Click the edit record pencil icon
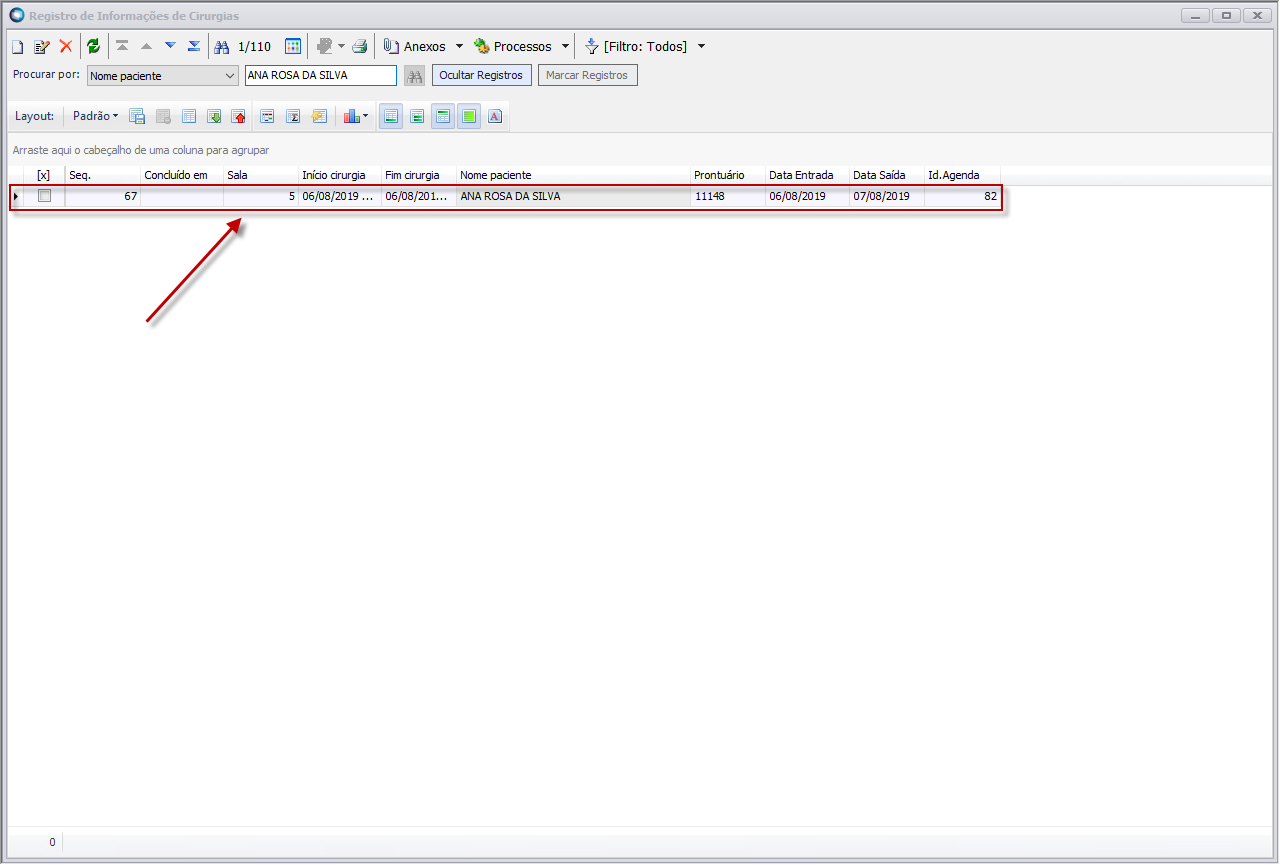The height and width of the screenshot is (865, 1280). tap(41, 46)
